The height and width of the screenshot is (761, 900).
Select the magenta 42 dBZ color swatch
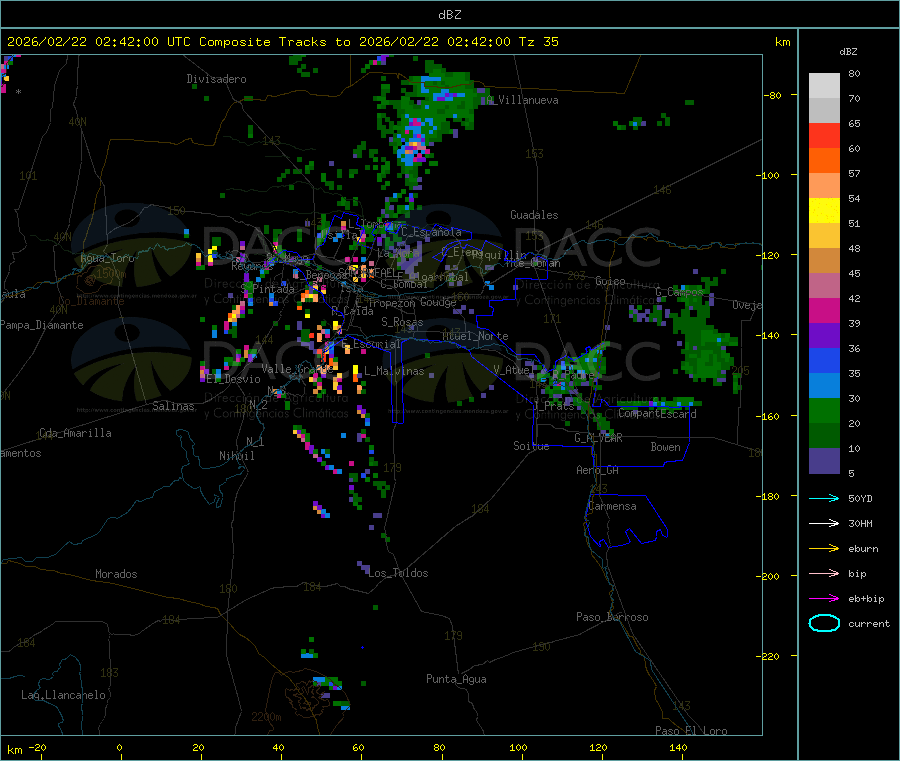click(x=824, y=310)
